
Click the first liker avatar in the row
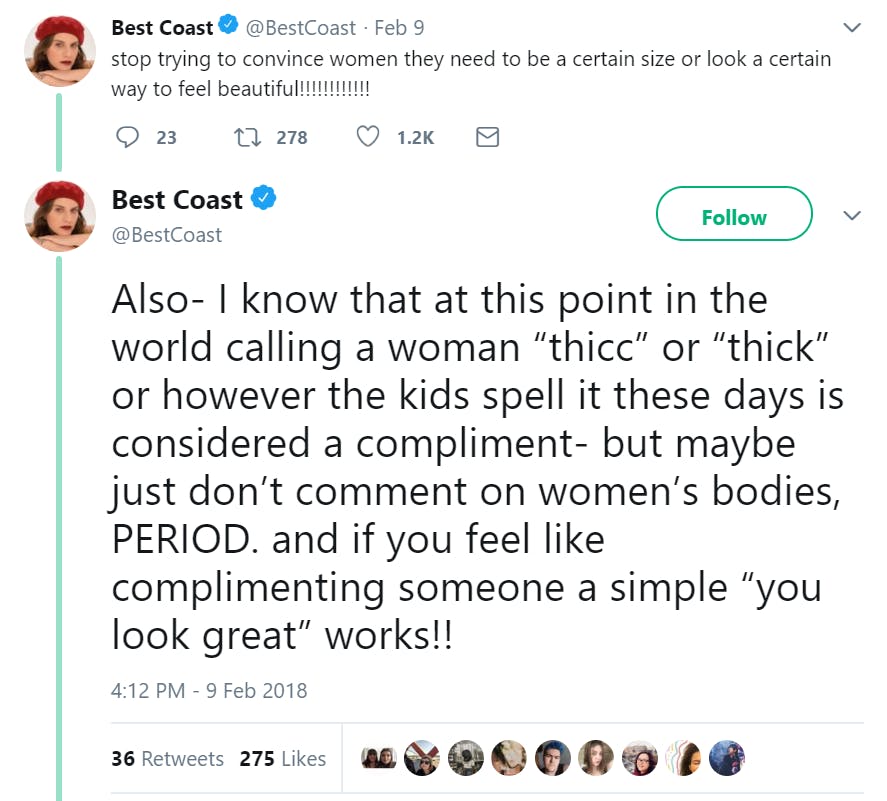377,759
